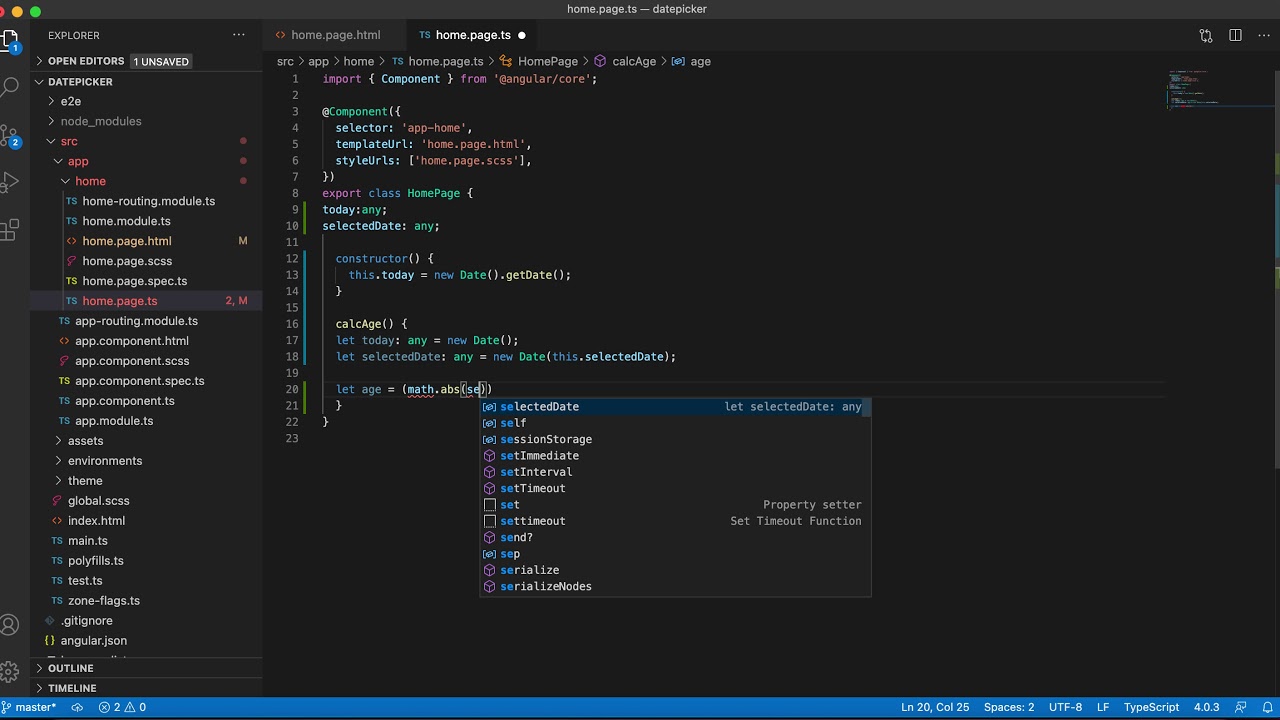This screenshot has width=1280, height=720.
Task: Switch to the home.page.html tab
Action: 335,35
